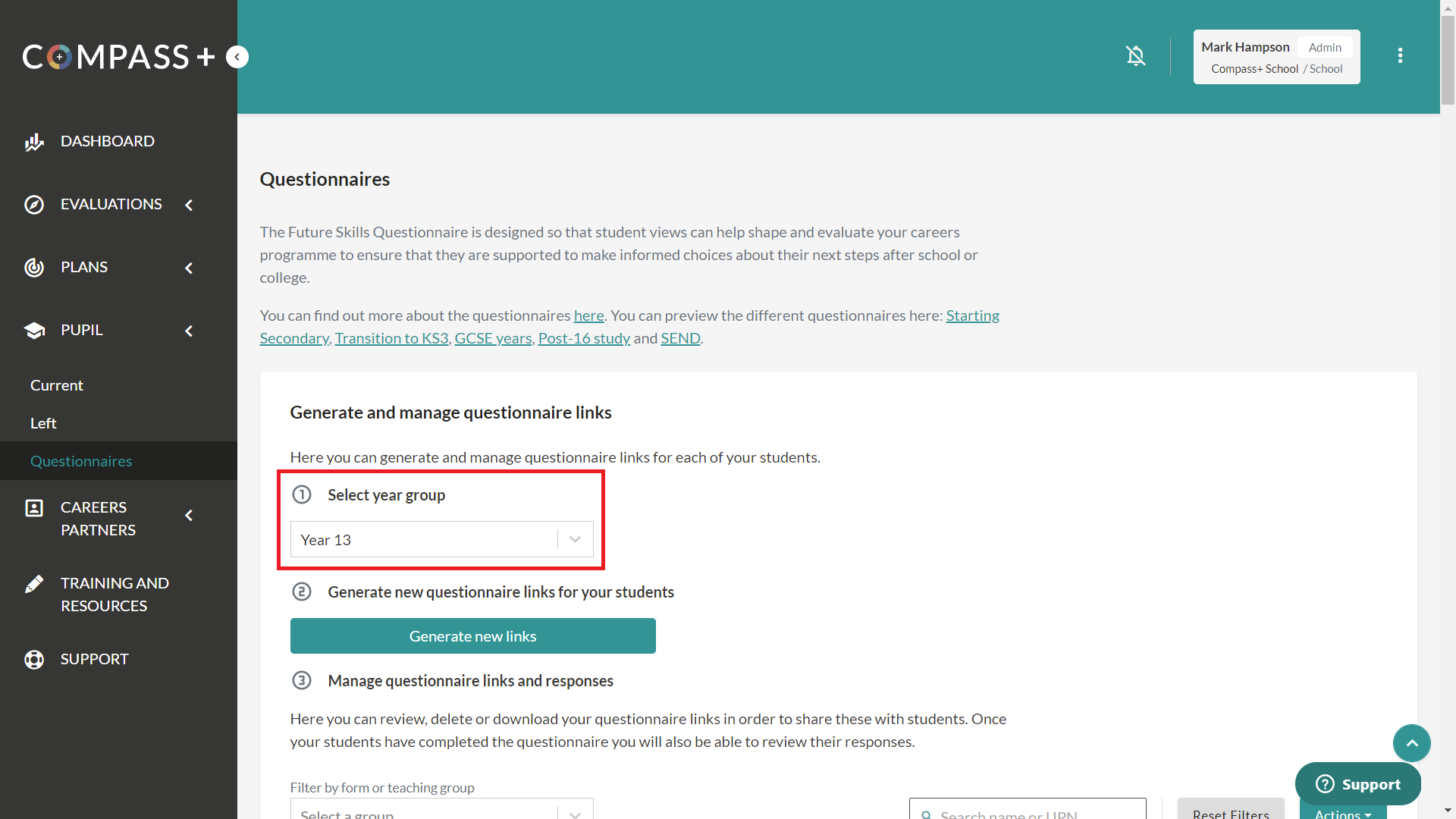Open the Transition to KS3 preview link
Screen dimensions: 1456x819
(x=391, y=338)
